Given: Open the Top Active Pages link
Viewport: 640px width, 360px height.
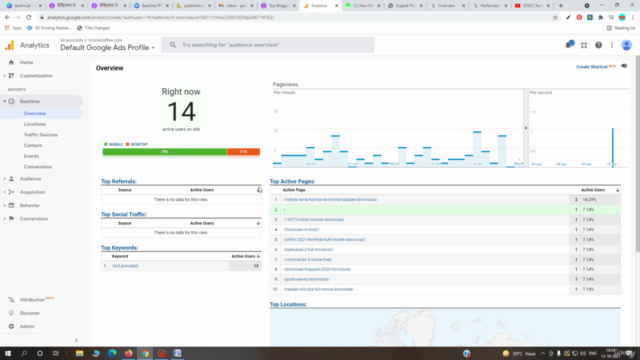Looking at the screenshot, I should [292, 181].
